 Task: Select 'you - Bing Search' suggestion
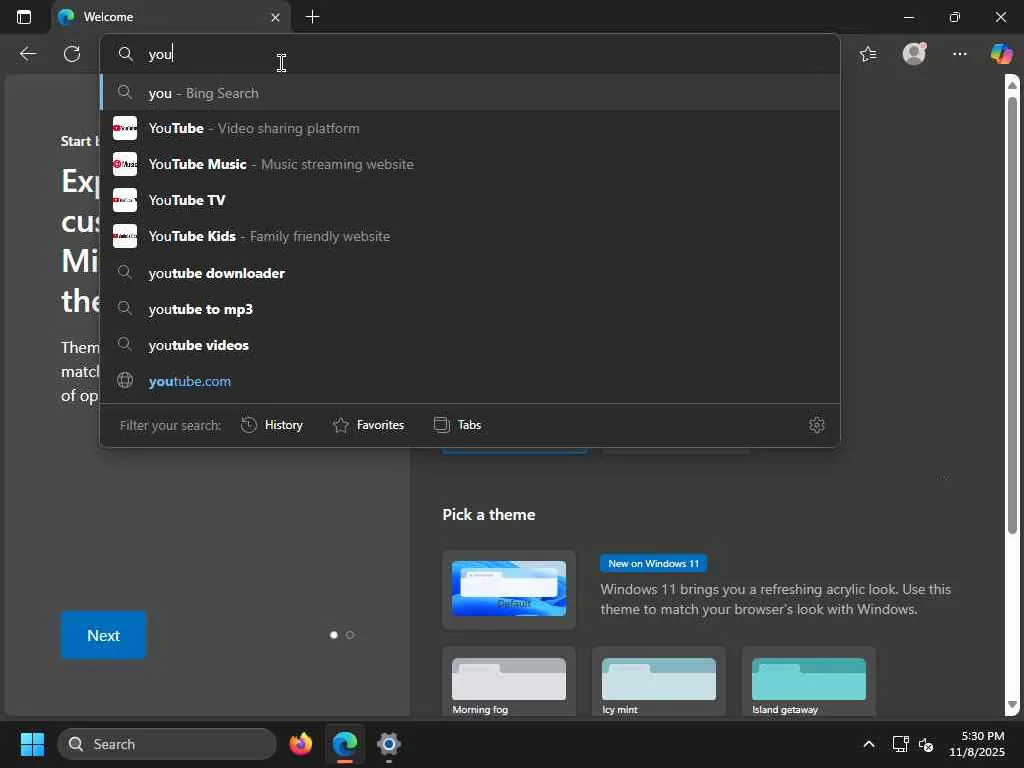(x=470, y=93)
